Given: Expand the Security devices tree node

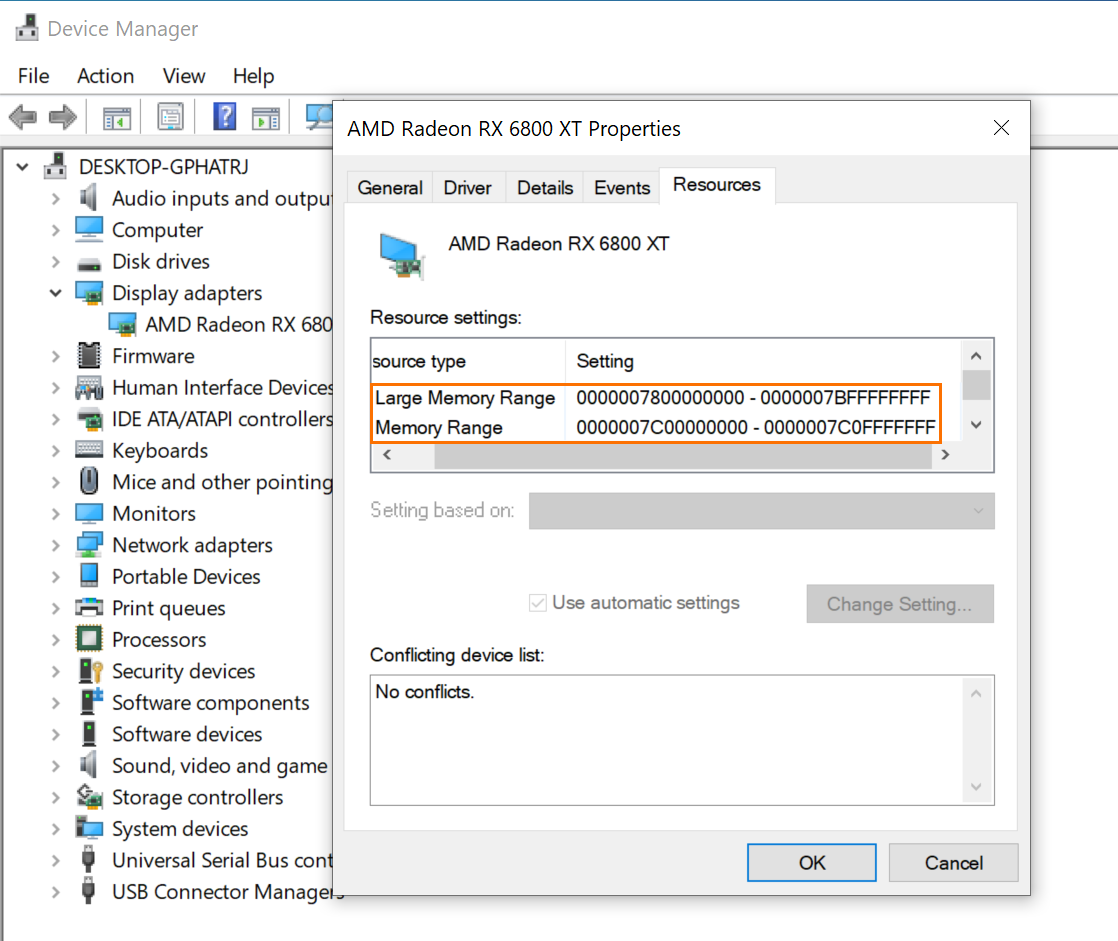Looking at the screenshot, I should pos(55,672).
